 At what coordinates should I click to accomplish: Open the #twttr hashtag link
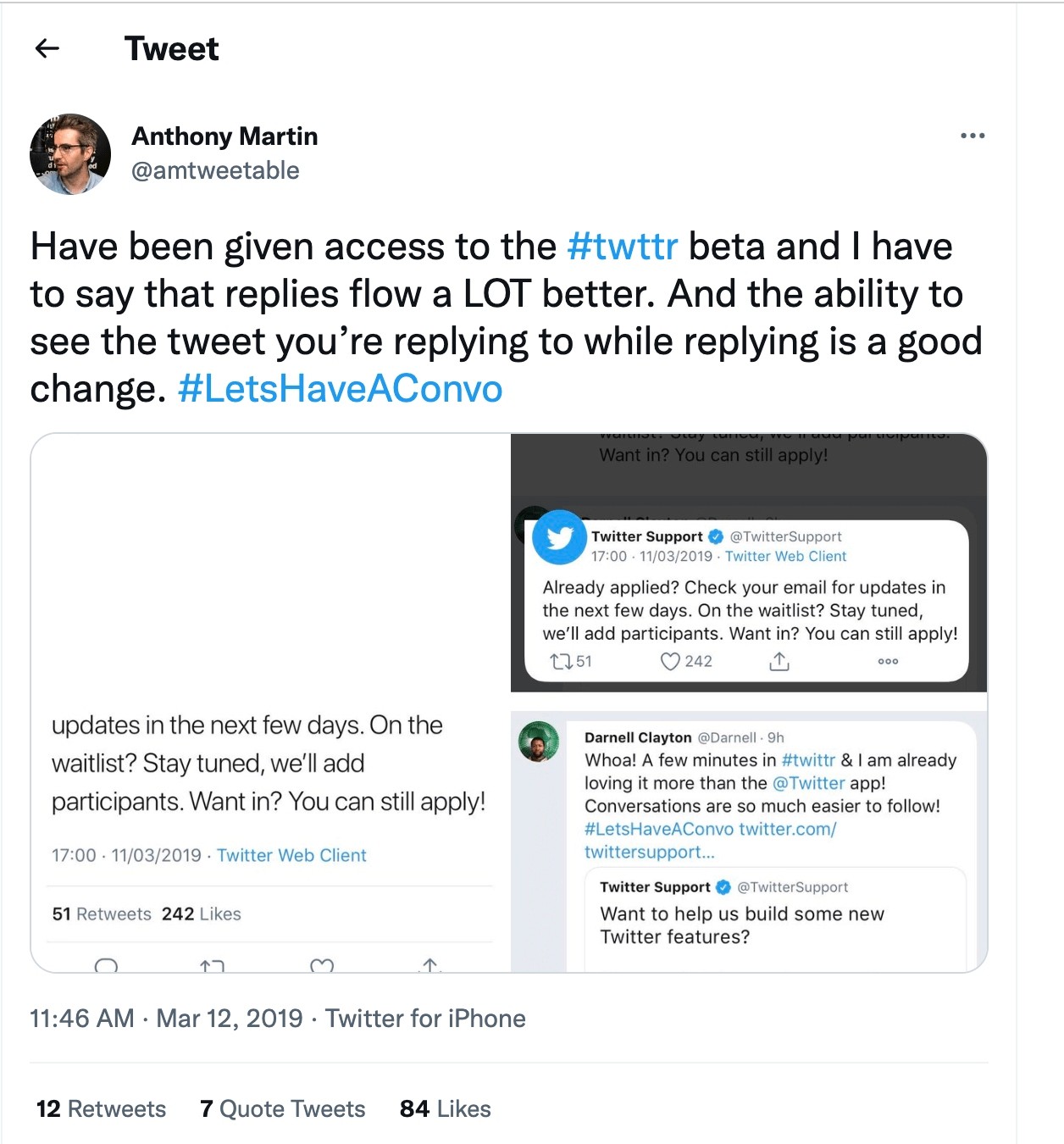623,247
